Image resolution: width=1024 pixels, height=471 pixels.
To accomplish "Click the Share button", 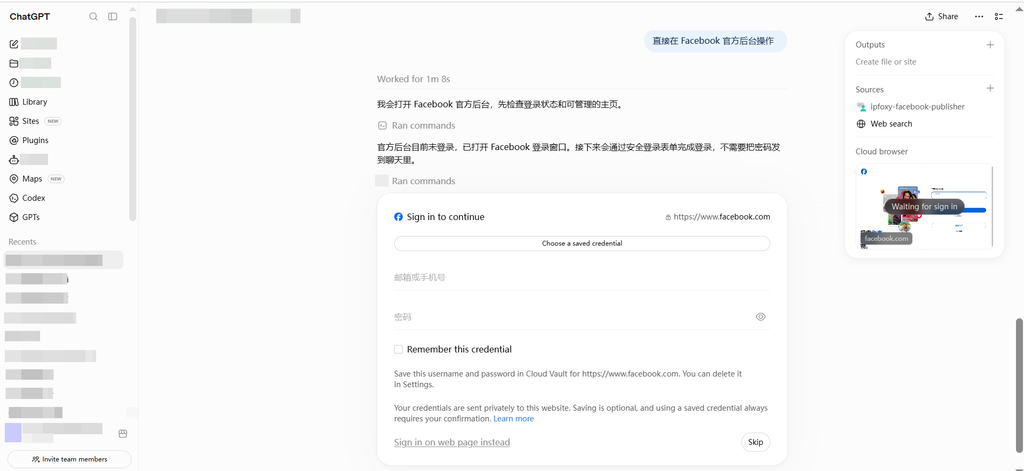I will (942, 16).
